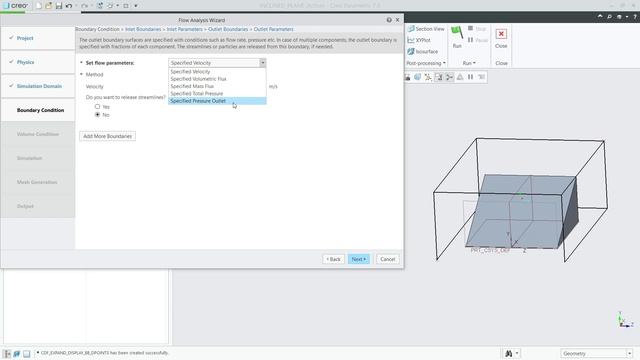Click the Regenerate icon in the top toolbar
640x360 pixels.
pyautogui.click(x=100, y=6)
